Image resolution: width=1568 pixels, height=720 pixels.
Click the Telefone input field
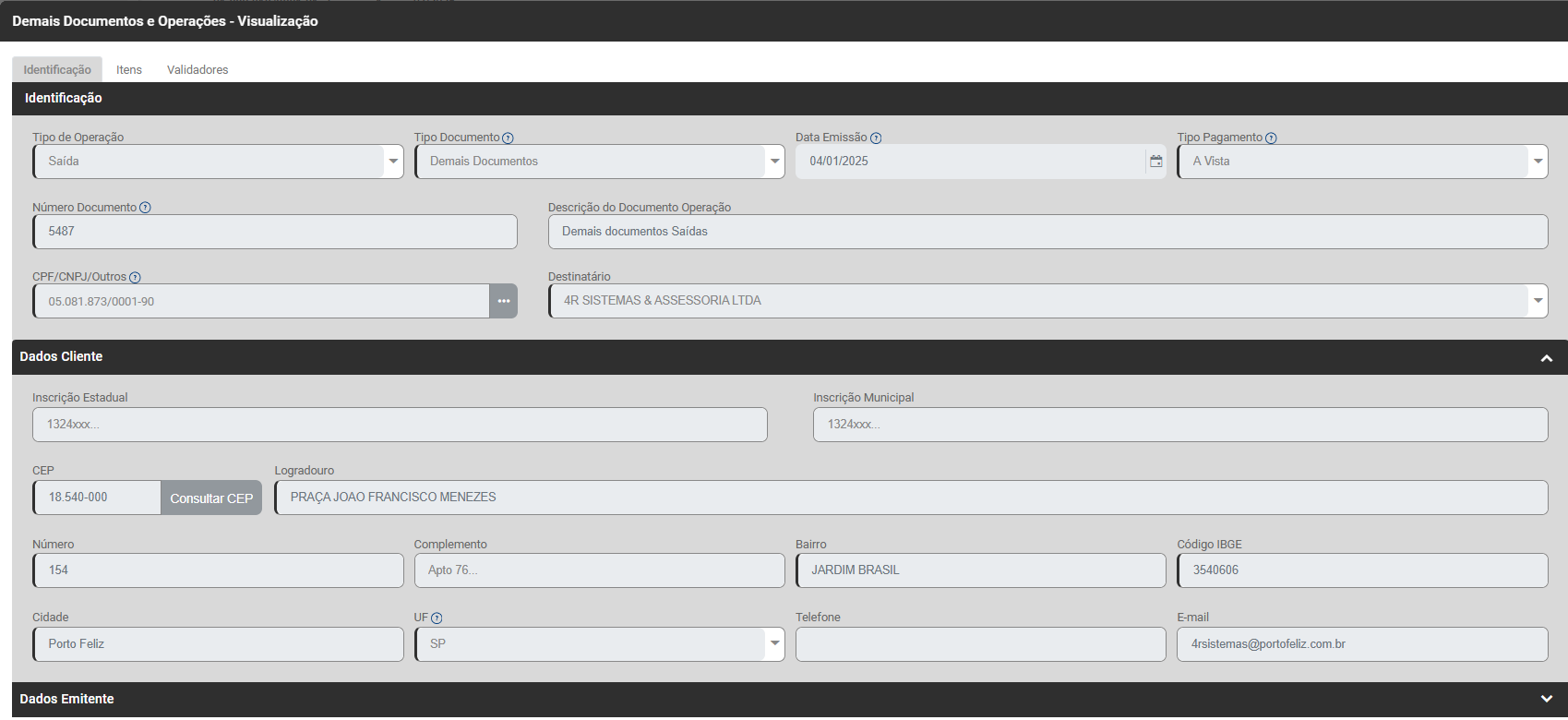(x=980, y=644)
